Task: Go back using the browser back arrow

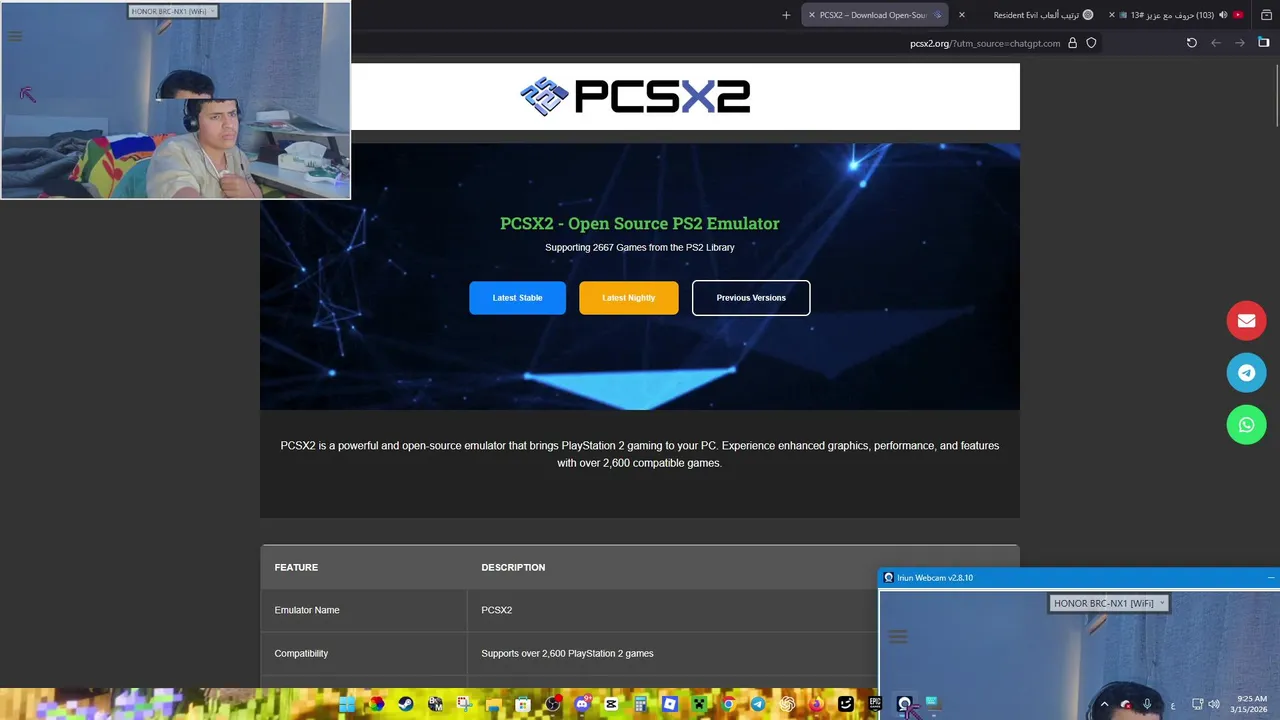Action: coord(1216,43)
